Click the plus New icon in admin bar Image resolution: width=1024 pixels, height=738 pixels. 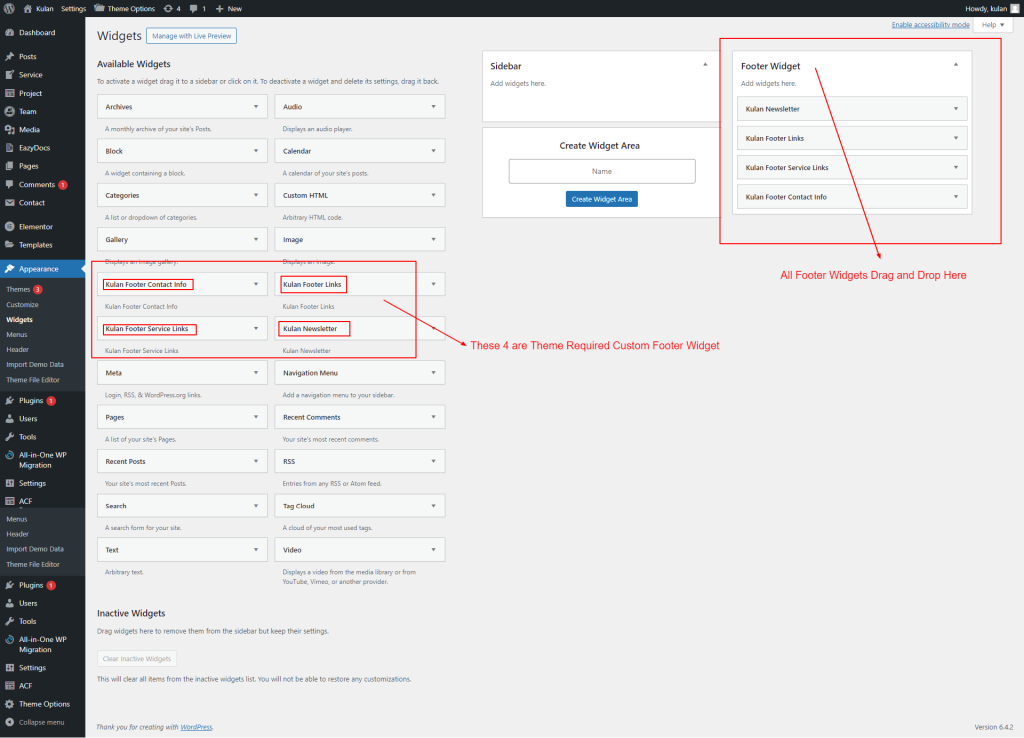[x=219, y=8]
